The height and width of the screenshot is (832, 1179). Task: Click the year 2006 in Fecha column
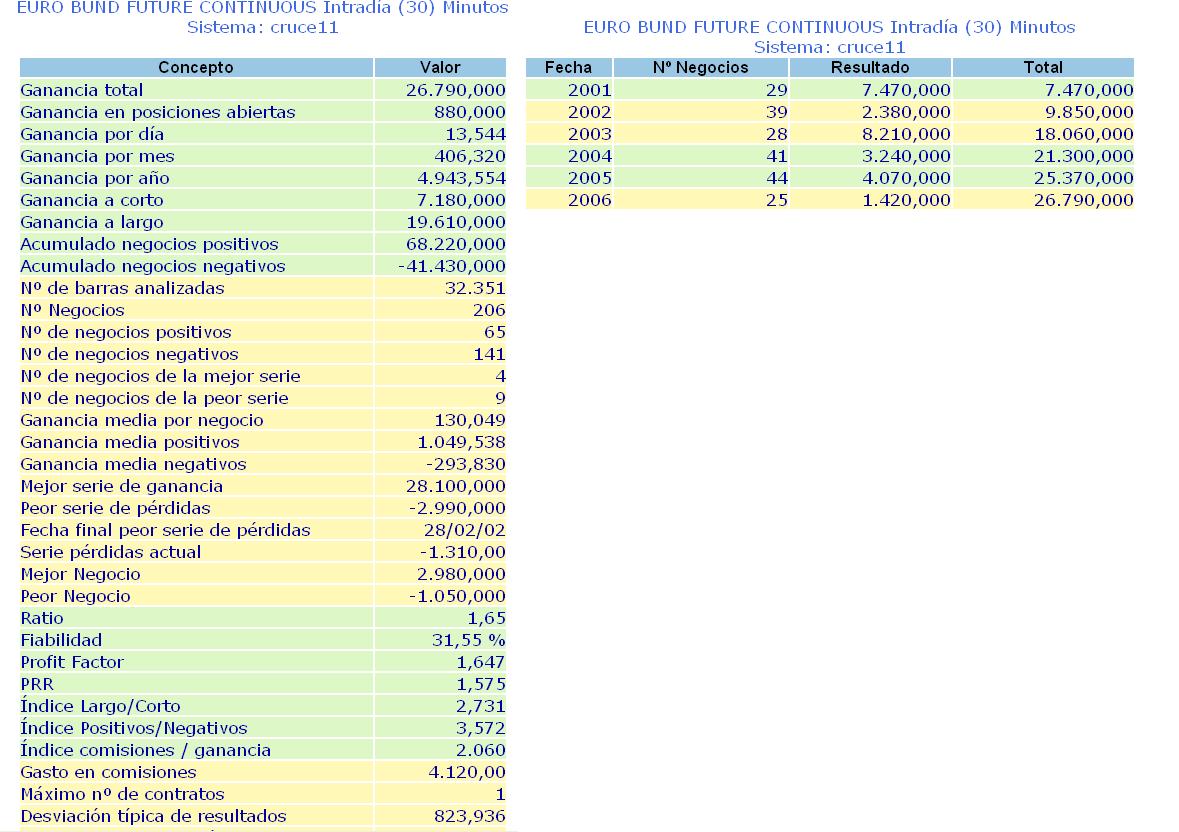pyautogui.click(x=590, y=200)
